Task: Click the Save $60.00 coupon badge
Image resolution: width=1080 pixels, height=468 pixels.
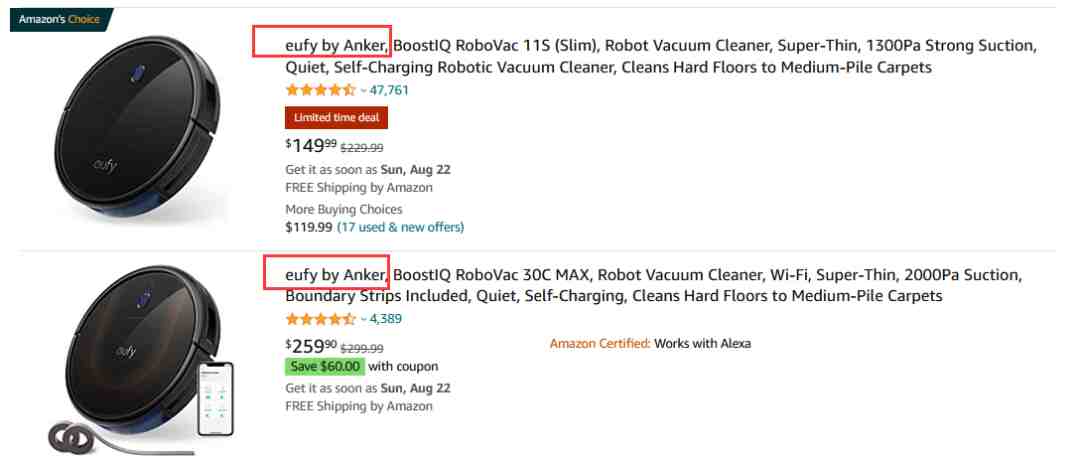Action: [325, 366]
